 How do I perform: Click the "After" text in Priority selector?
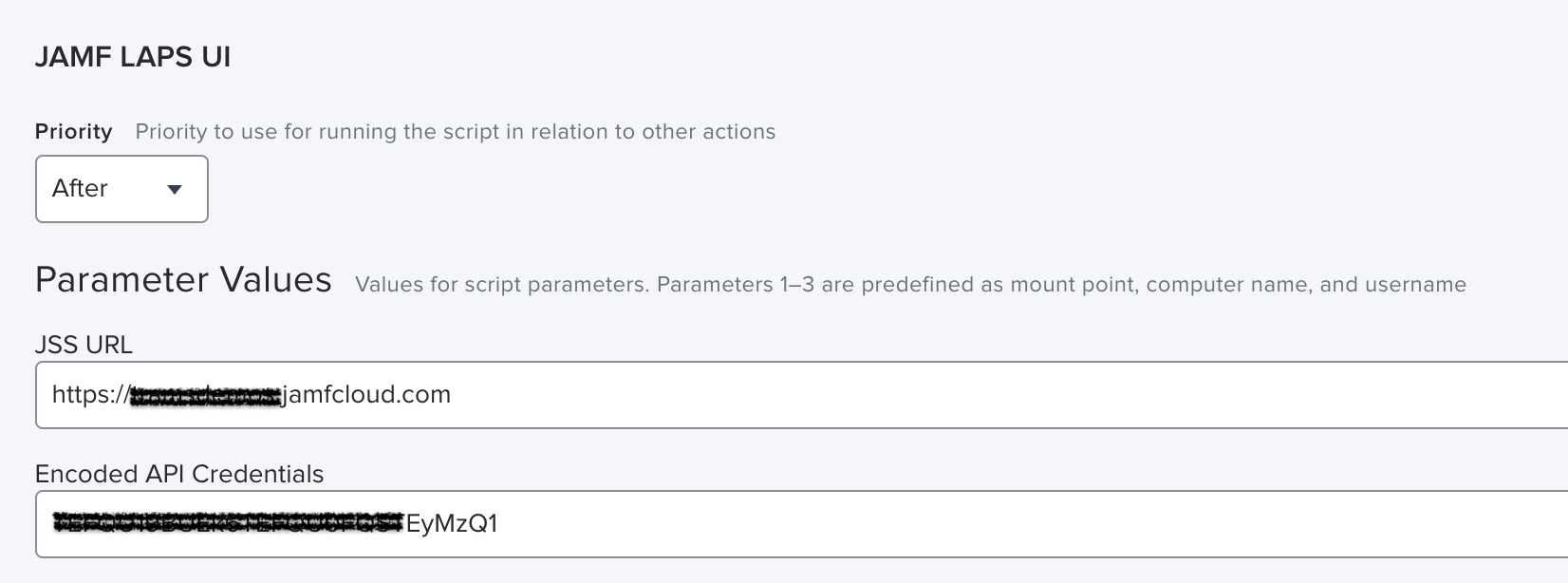click(x=80, y=189)
